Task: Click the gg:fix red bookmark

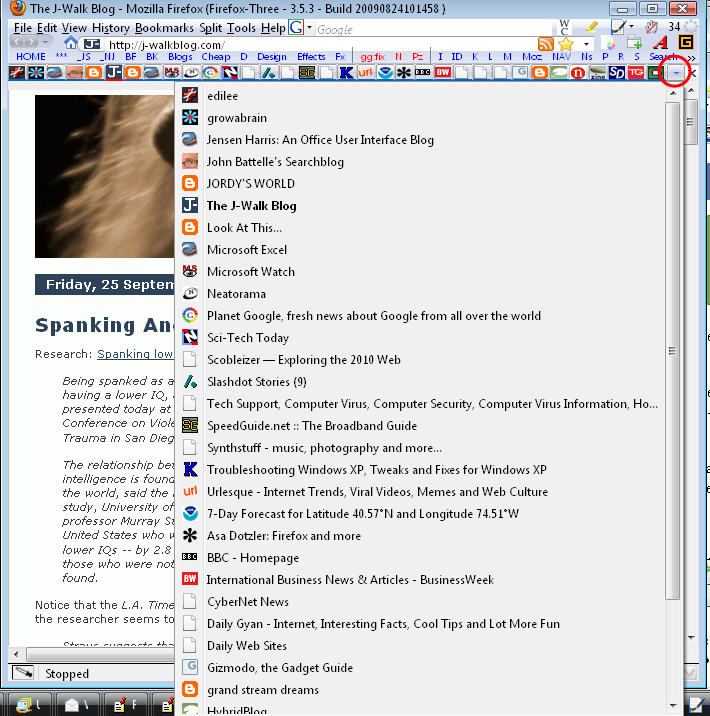Action: pos(373,57)
